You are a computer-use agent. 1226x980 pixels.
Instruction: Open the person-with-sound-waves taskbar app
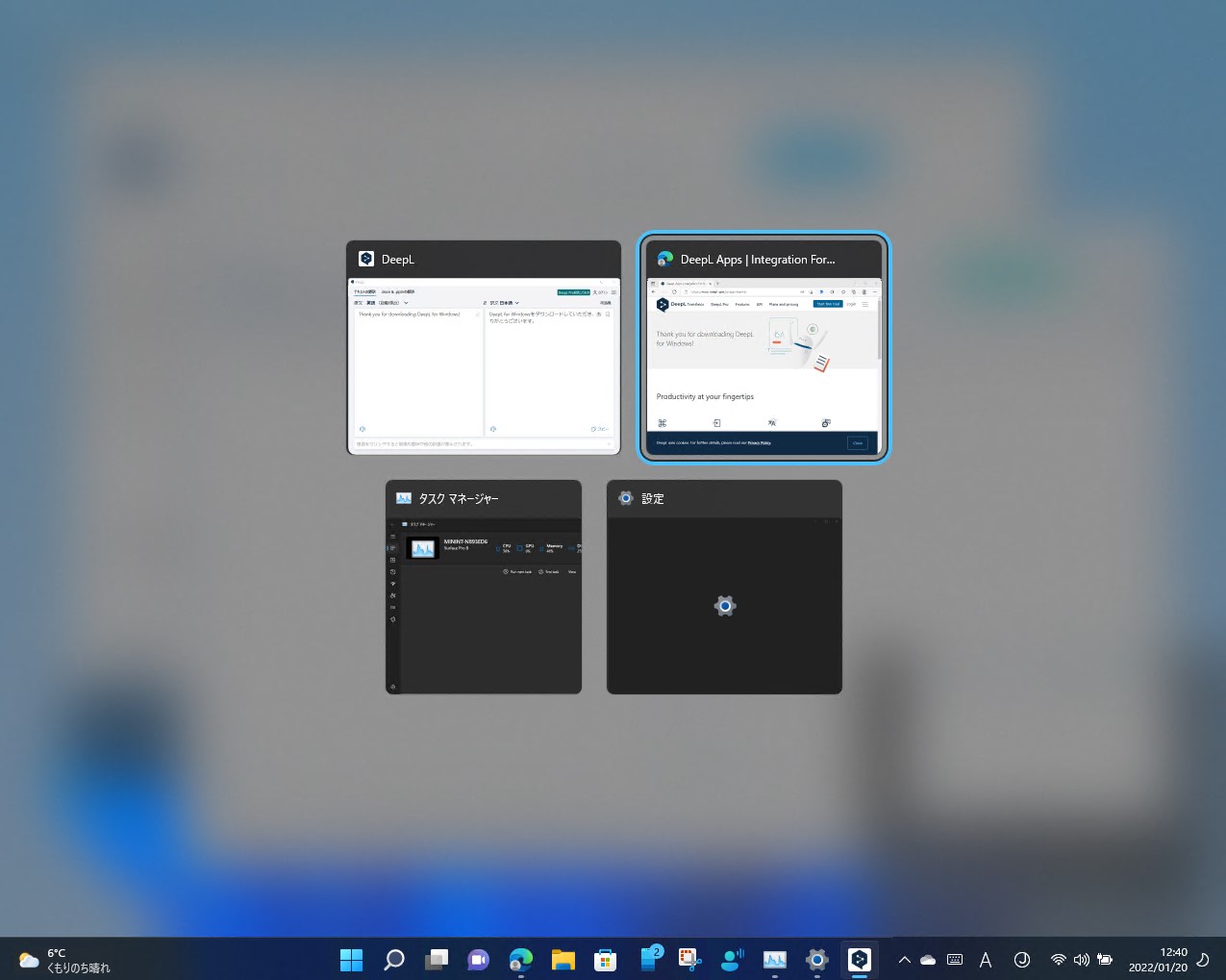point(733,959)
